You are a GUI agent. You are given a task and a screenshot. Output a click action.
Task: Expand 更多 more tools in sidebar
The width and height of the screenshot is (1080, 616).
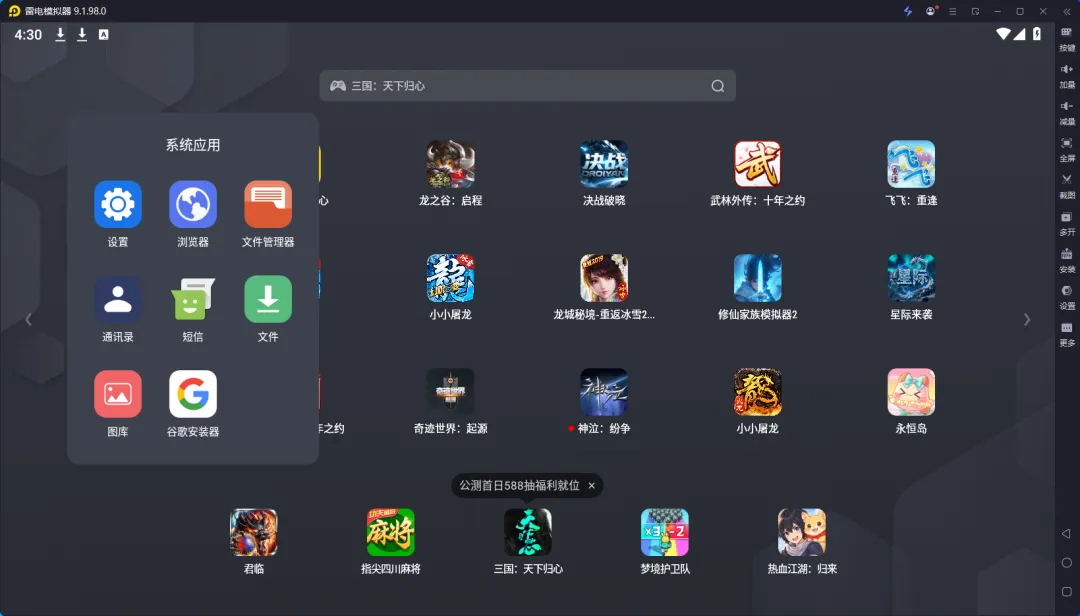point(1067,334)
